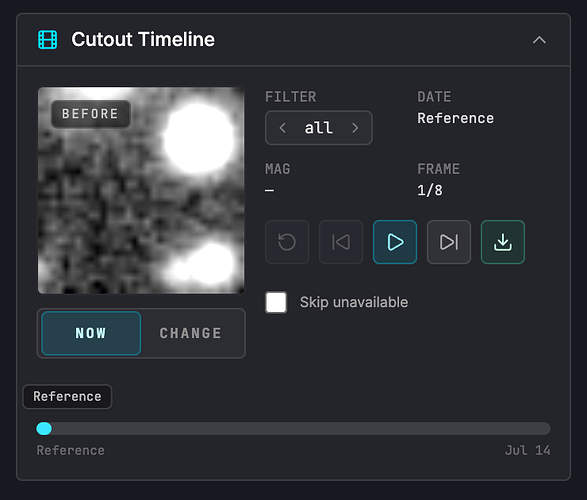Click the timeline slider handle
587x500 pixels.
(x=44, y=429)
